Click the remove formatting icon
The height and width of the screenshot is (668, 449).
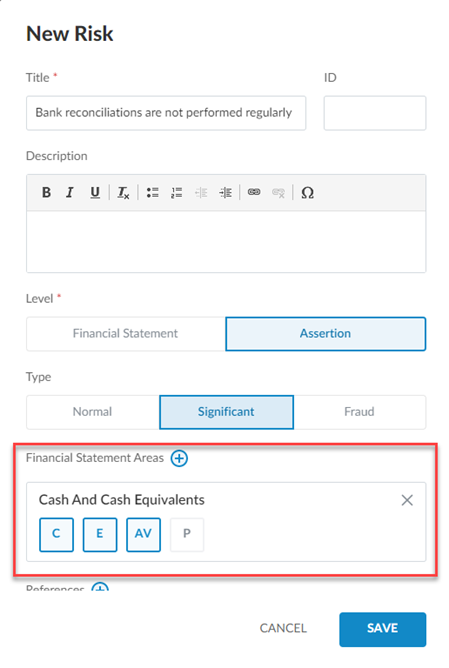point(123,193)
